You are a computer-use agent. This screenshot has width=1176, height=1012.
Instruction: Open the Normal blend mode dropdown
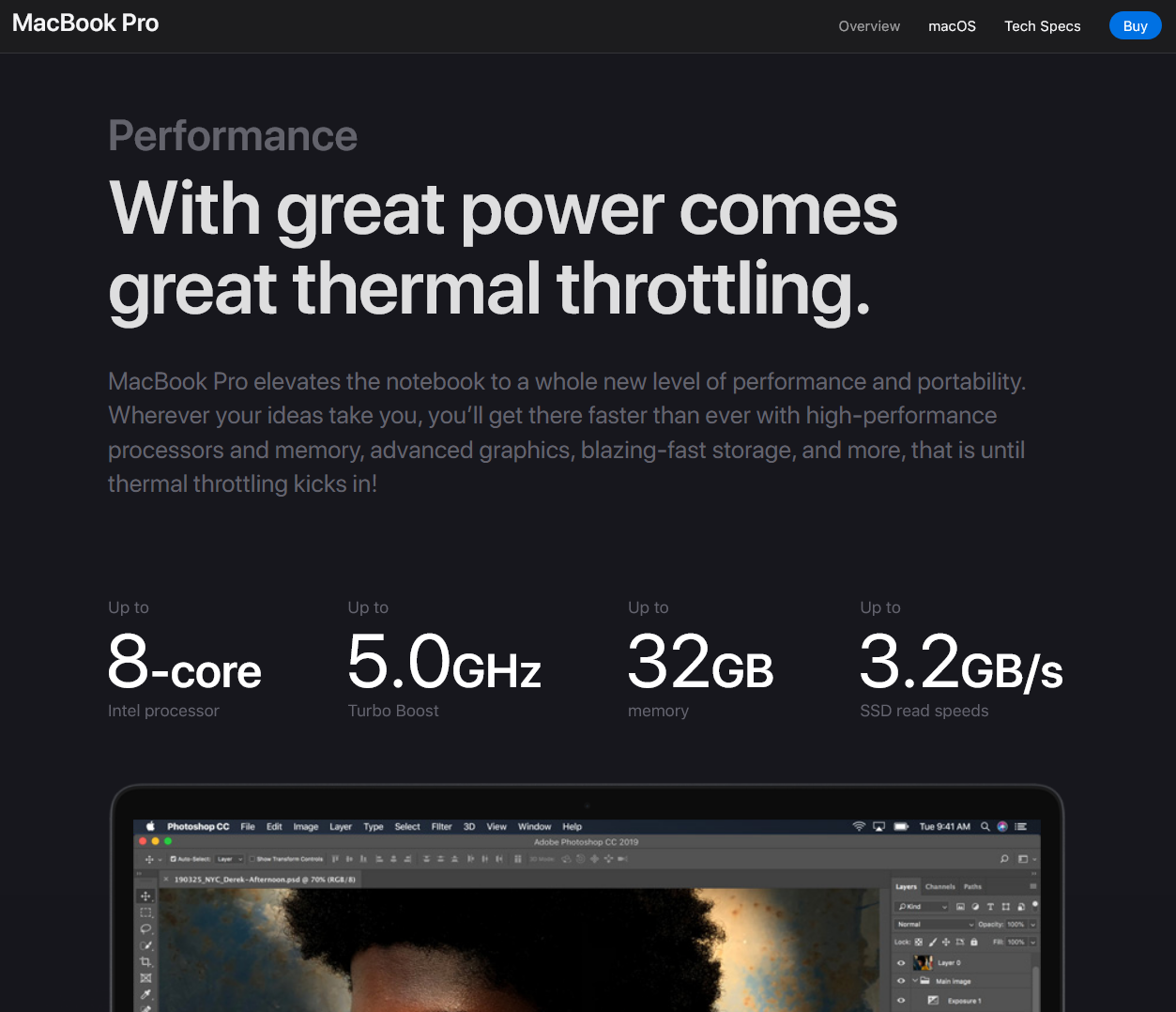coord(935,925)
